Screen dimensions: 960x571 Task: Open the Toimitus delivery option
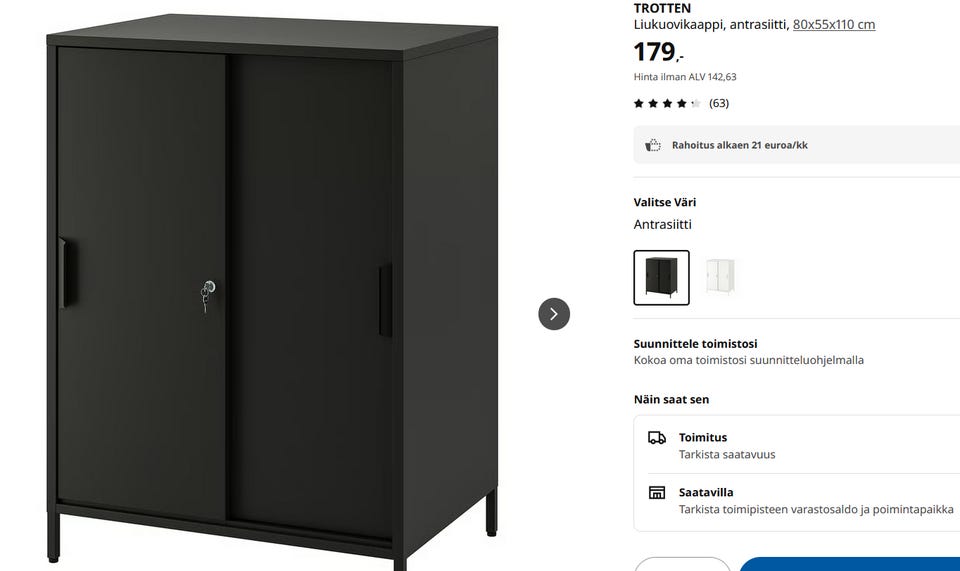804,446
